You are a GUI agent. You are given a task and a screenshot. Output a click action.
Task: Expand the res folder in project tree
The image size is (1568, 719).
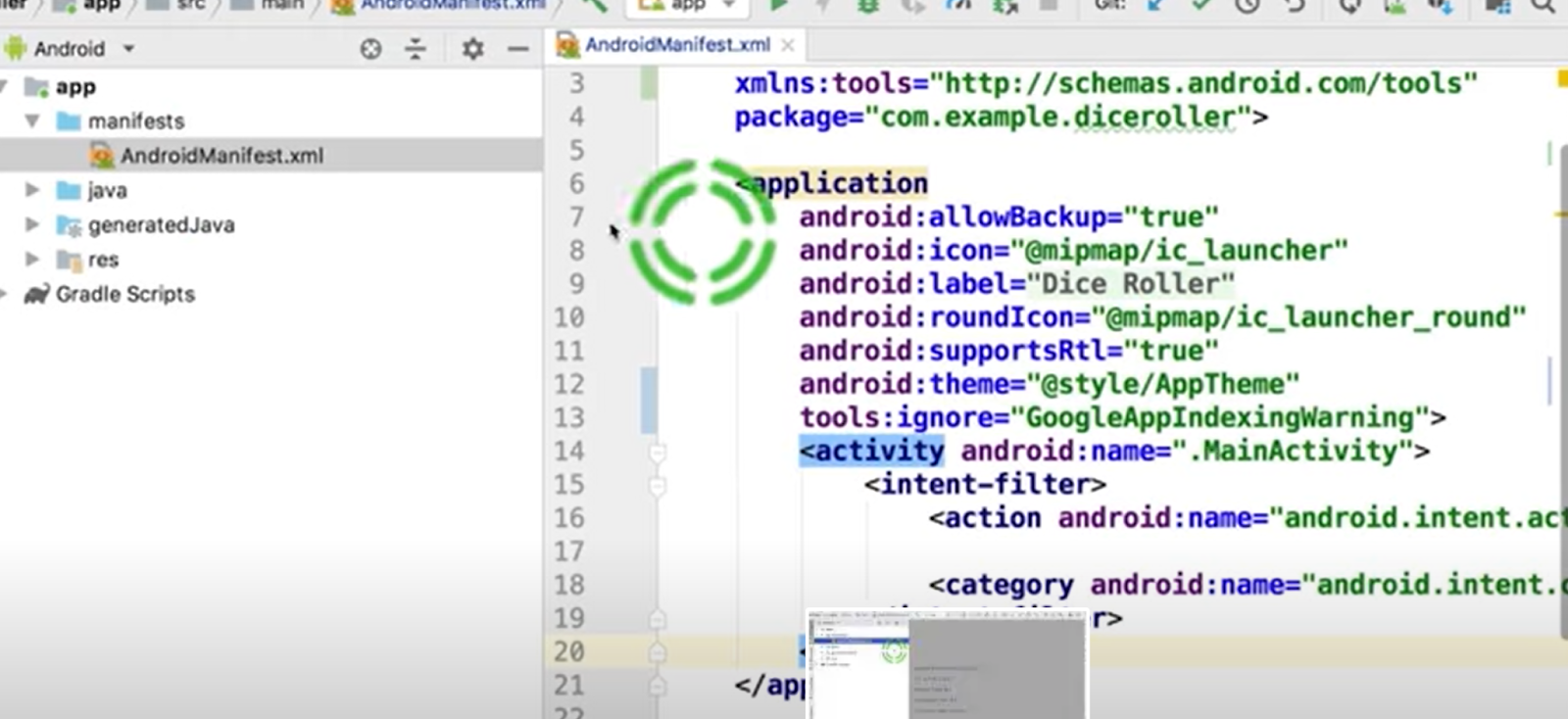[32, 260]
